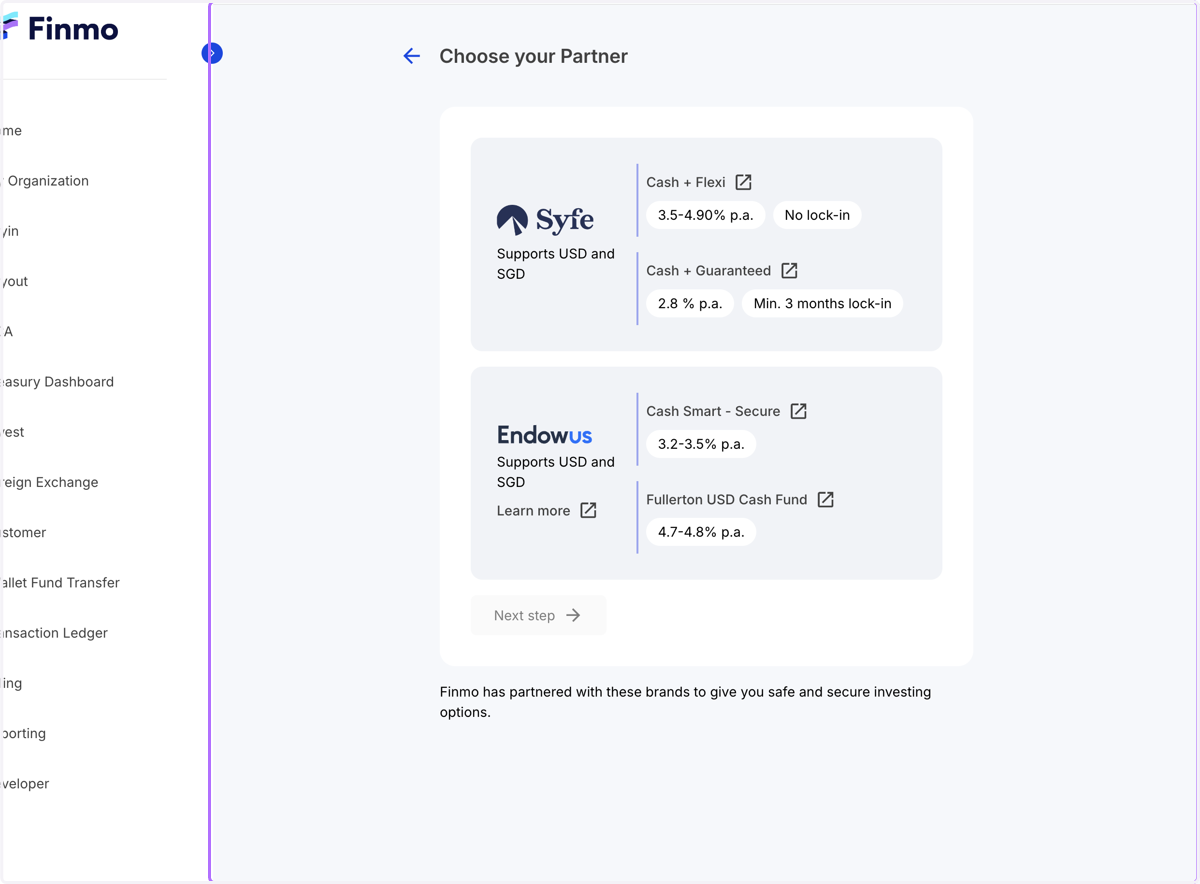Click the No lock-in pill
This screenshot has height=884, width=1200.
817,215
